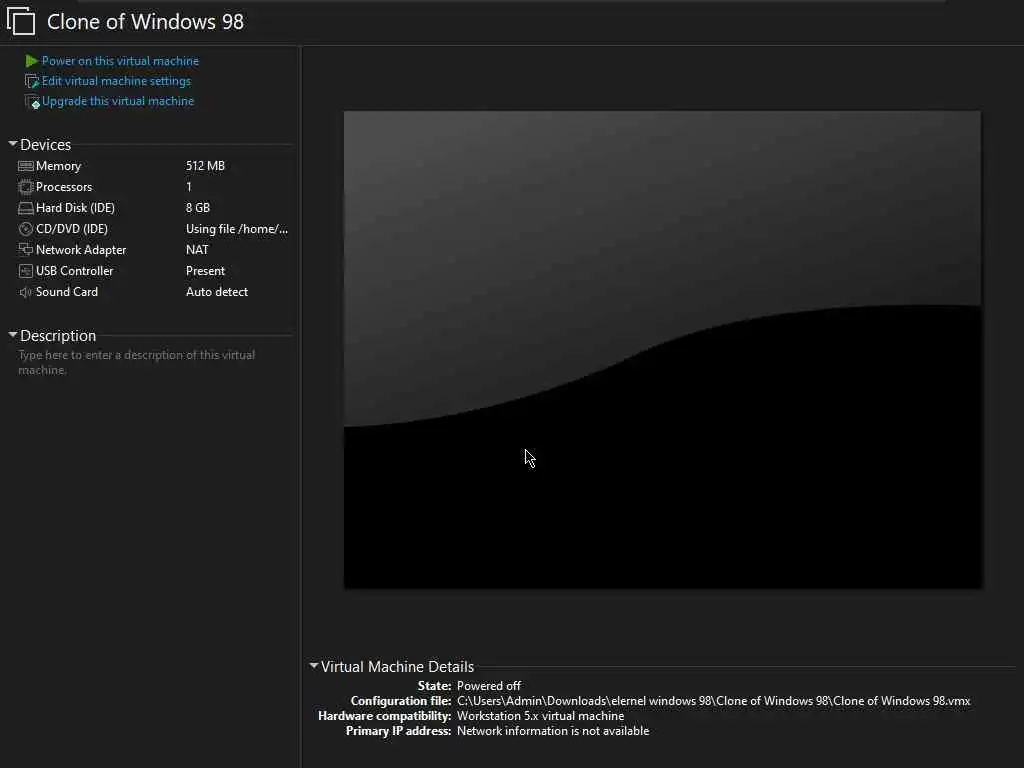The width and height of the screenshot is (1024, 768).
Task: Select the Network Adapter label
Action: [81, 249]
